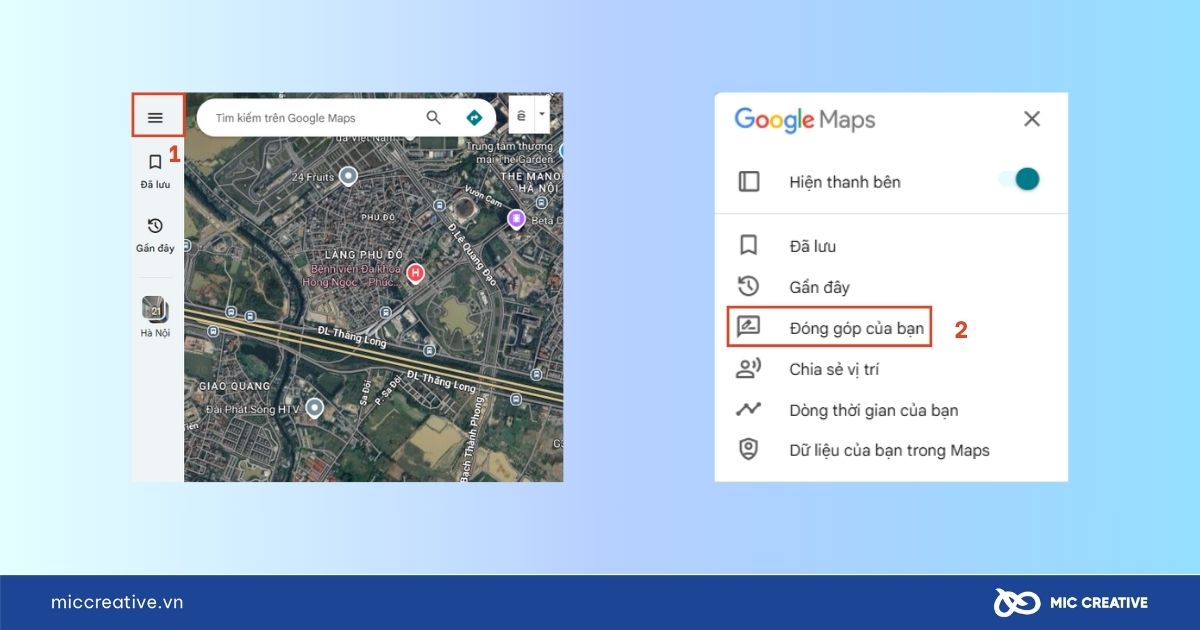Image resolution: width=1200 pixels, height=630 pixels.
Task: Expand the small dropdown arrow beside transit icon
Action: click(x=542, y=116)
